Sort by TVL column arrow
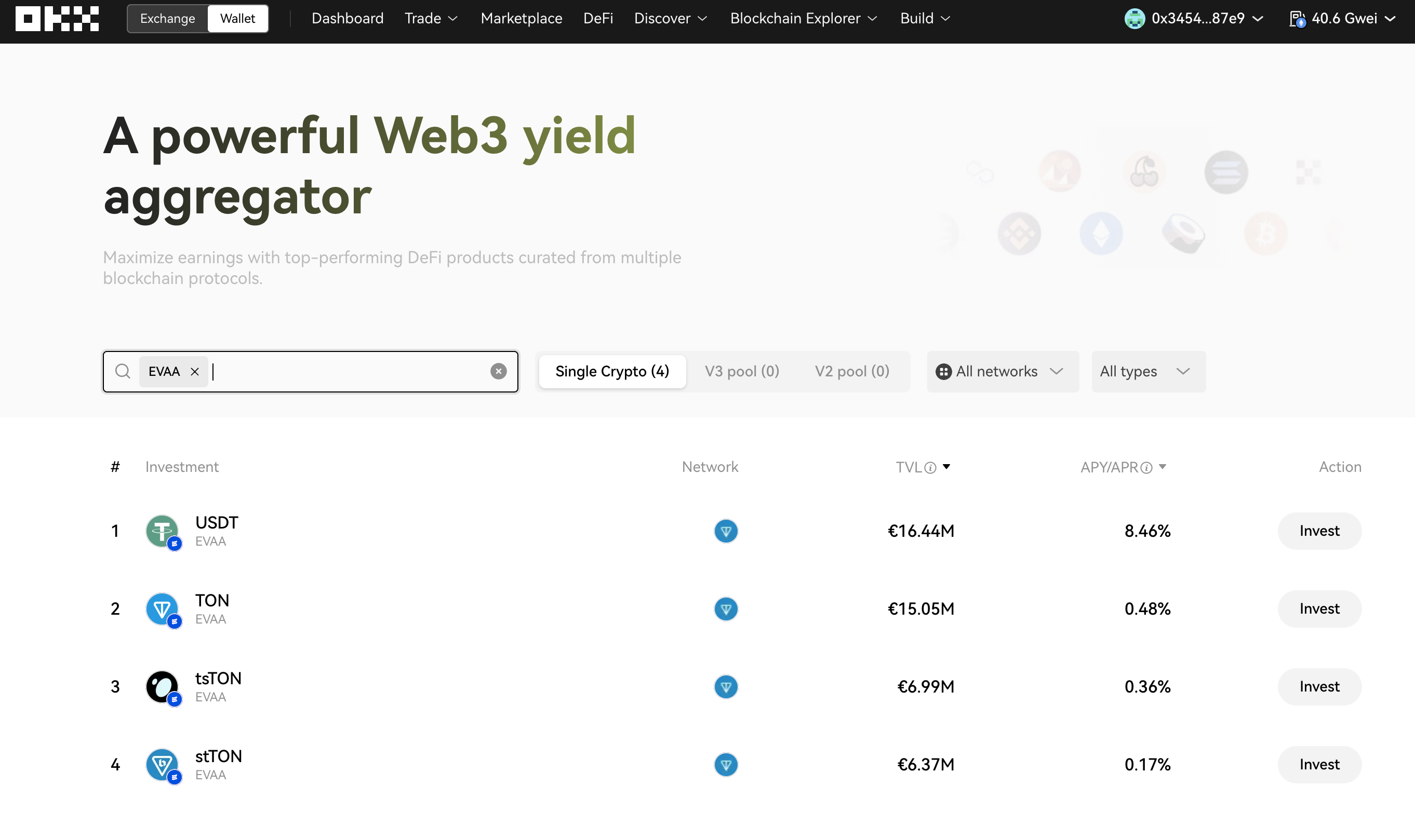Image resolution: width=1415 pixels, height=840 pixels. (x=946, y=466)
